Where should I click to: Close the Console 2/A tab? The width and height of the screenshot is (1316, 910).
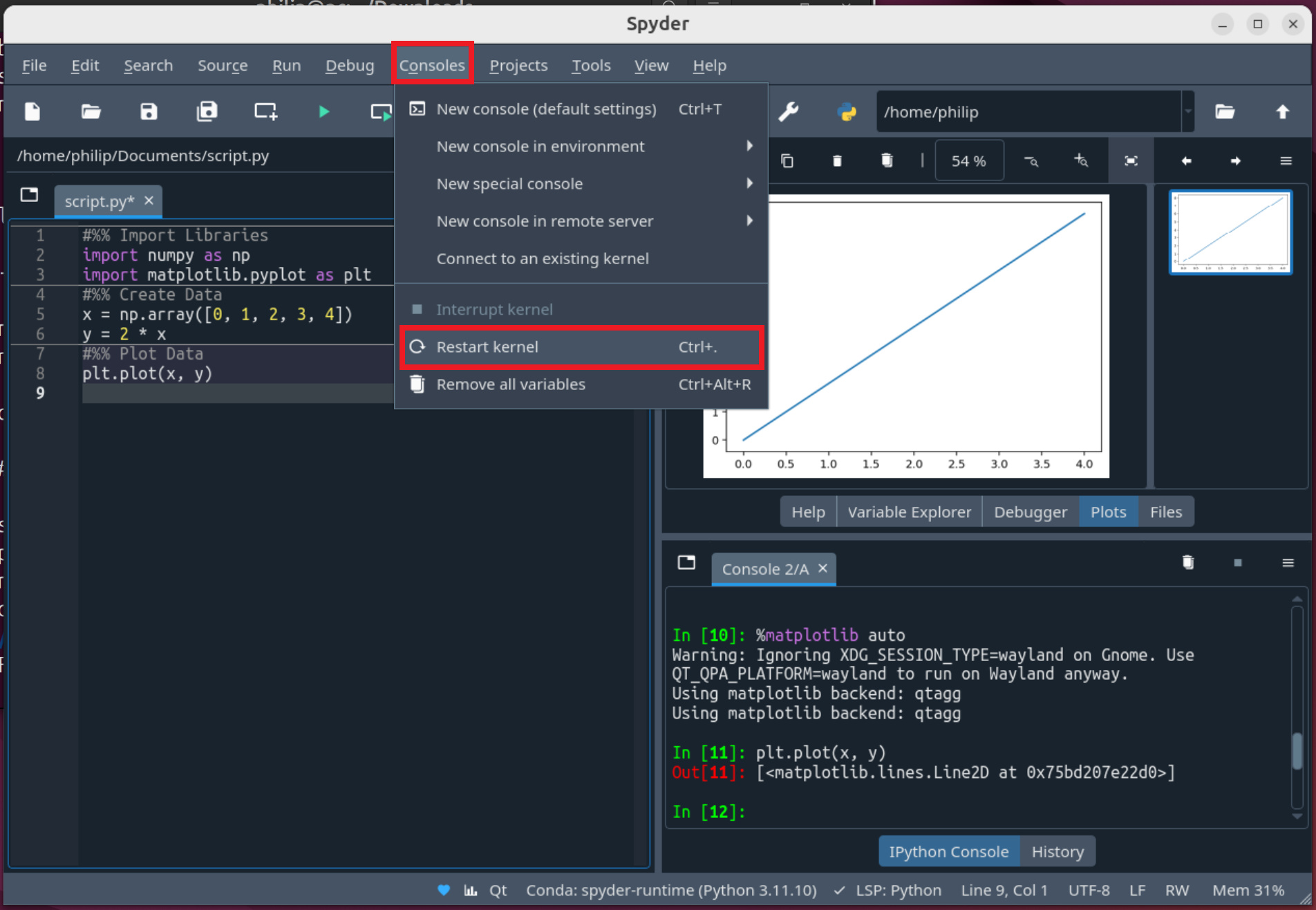(822, 568)
